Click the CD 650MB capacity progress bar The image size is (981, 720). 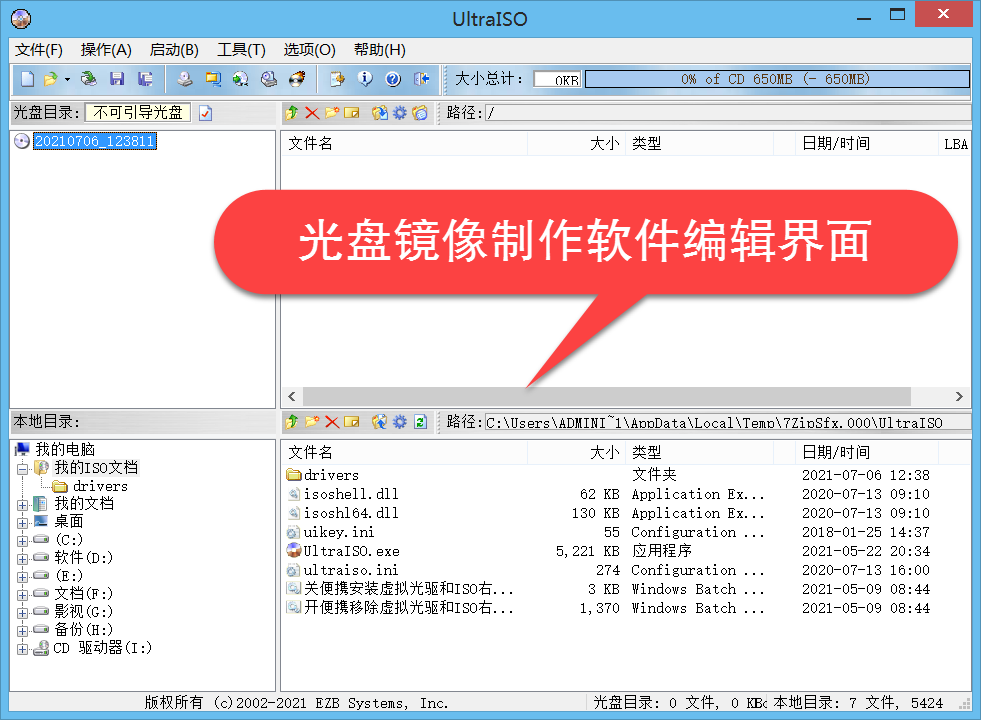(777, 79)
